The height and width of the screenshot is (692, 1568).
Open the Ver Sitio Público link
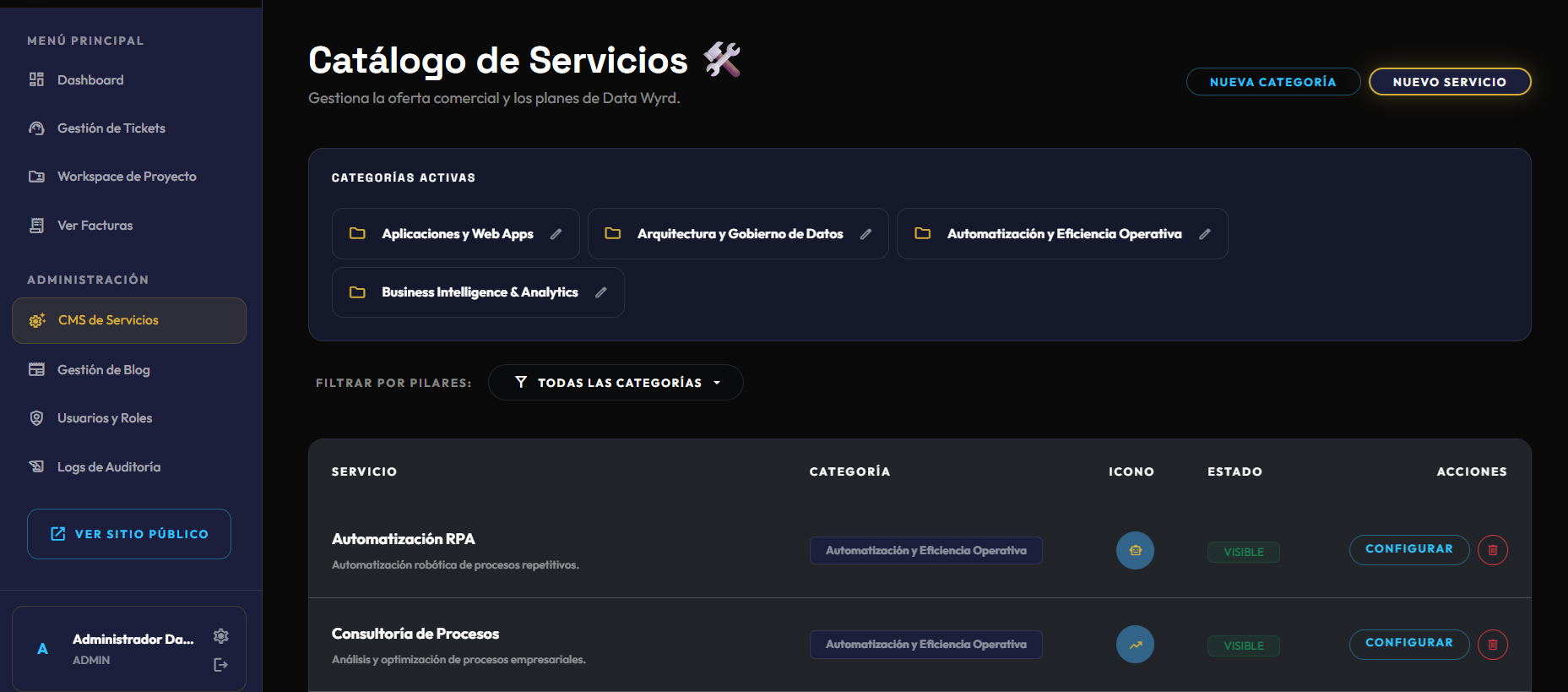pyautogui.click(x=129, y=534)
